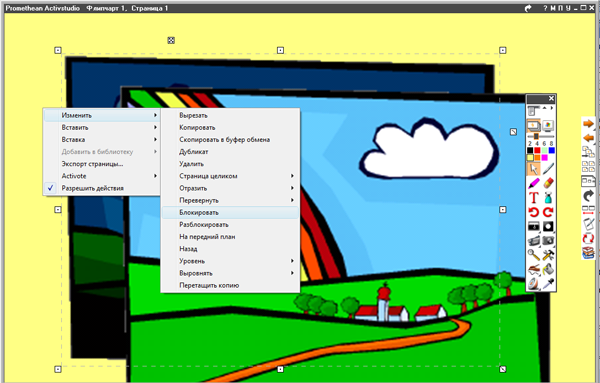Click the red Redo arrow
600x383 pixels.
point(548,212)
